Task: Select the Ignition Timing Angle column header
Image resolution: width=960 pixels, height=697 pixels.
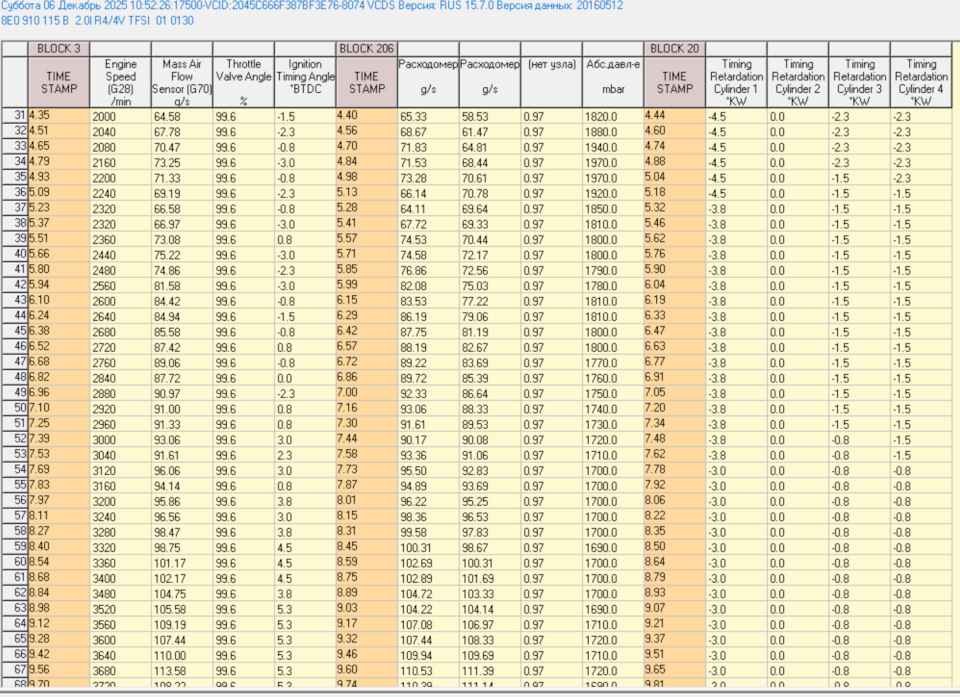Action: click(304, 82)
